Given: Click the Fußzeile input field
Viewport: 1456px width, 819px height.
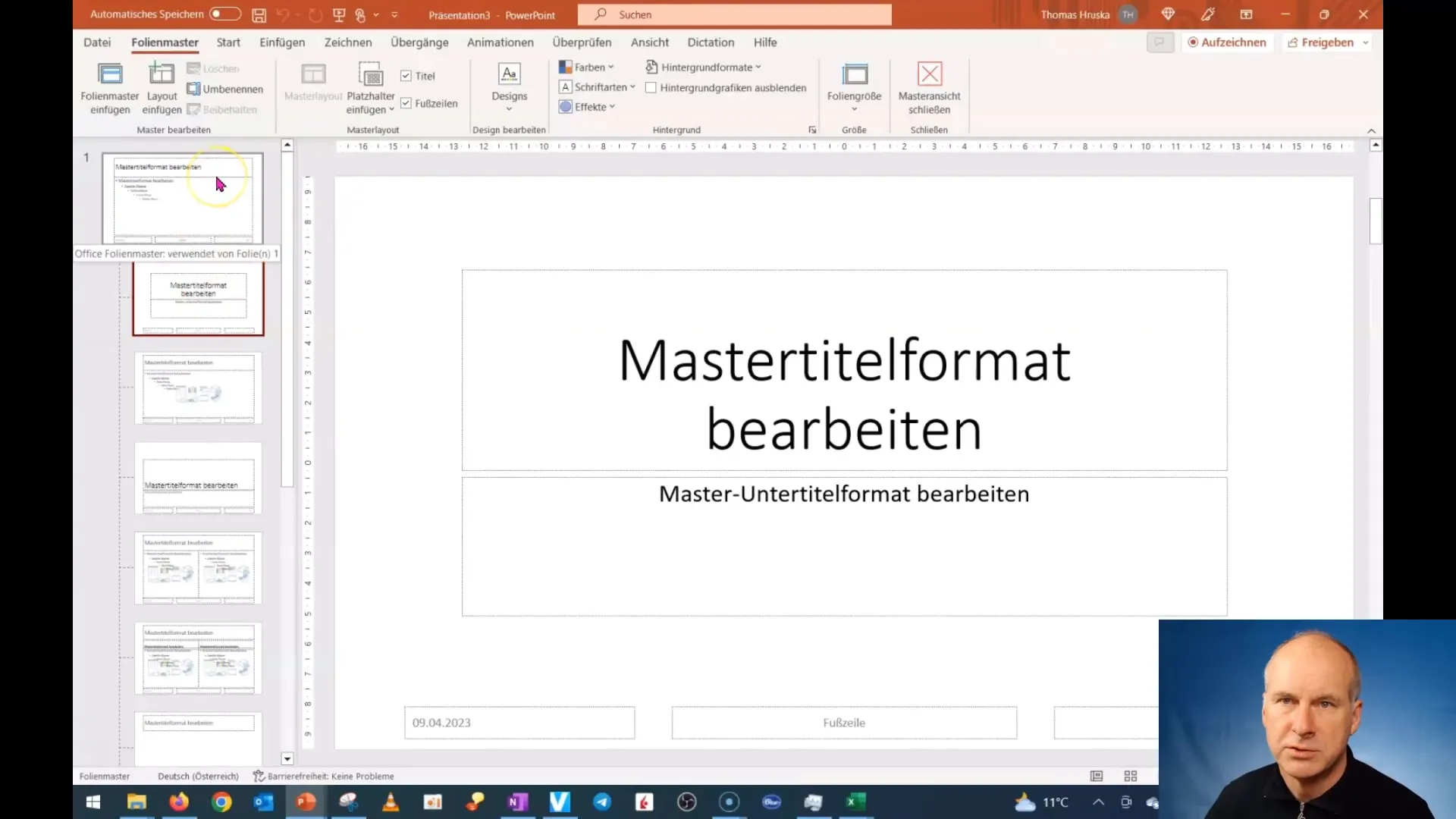Looking at the screenshot, I should 843,722.
